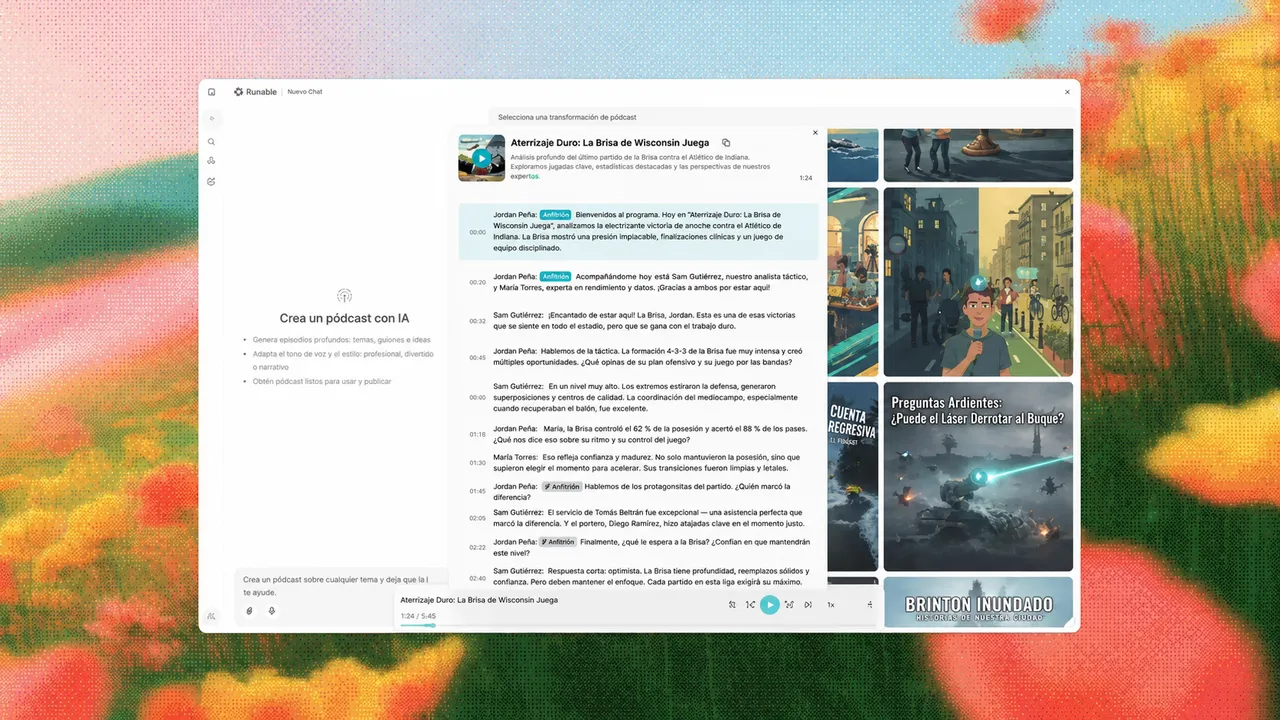Play 'Preguntas Ardientes' with its center play button
The height and width of the screenshot is (720, 1280).
click(x=978, y=477)
